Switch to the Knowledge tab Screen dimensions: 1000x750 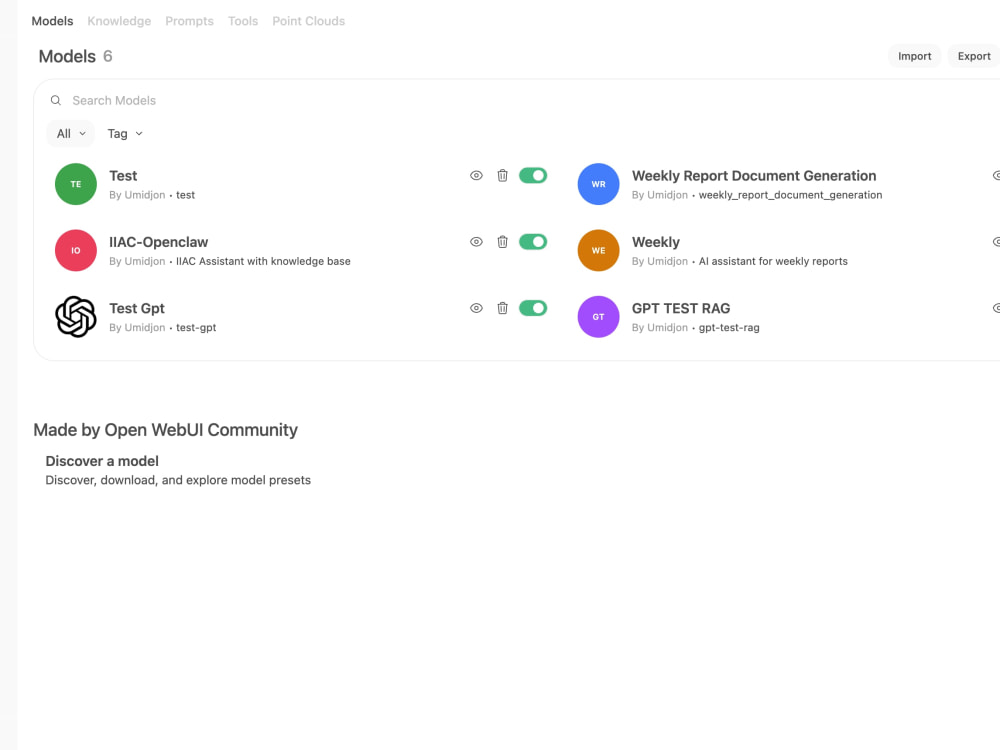point(119,21)
